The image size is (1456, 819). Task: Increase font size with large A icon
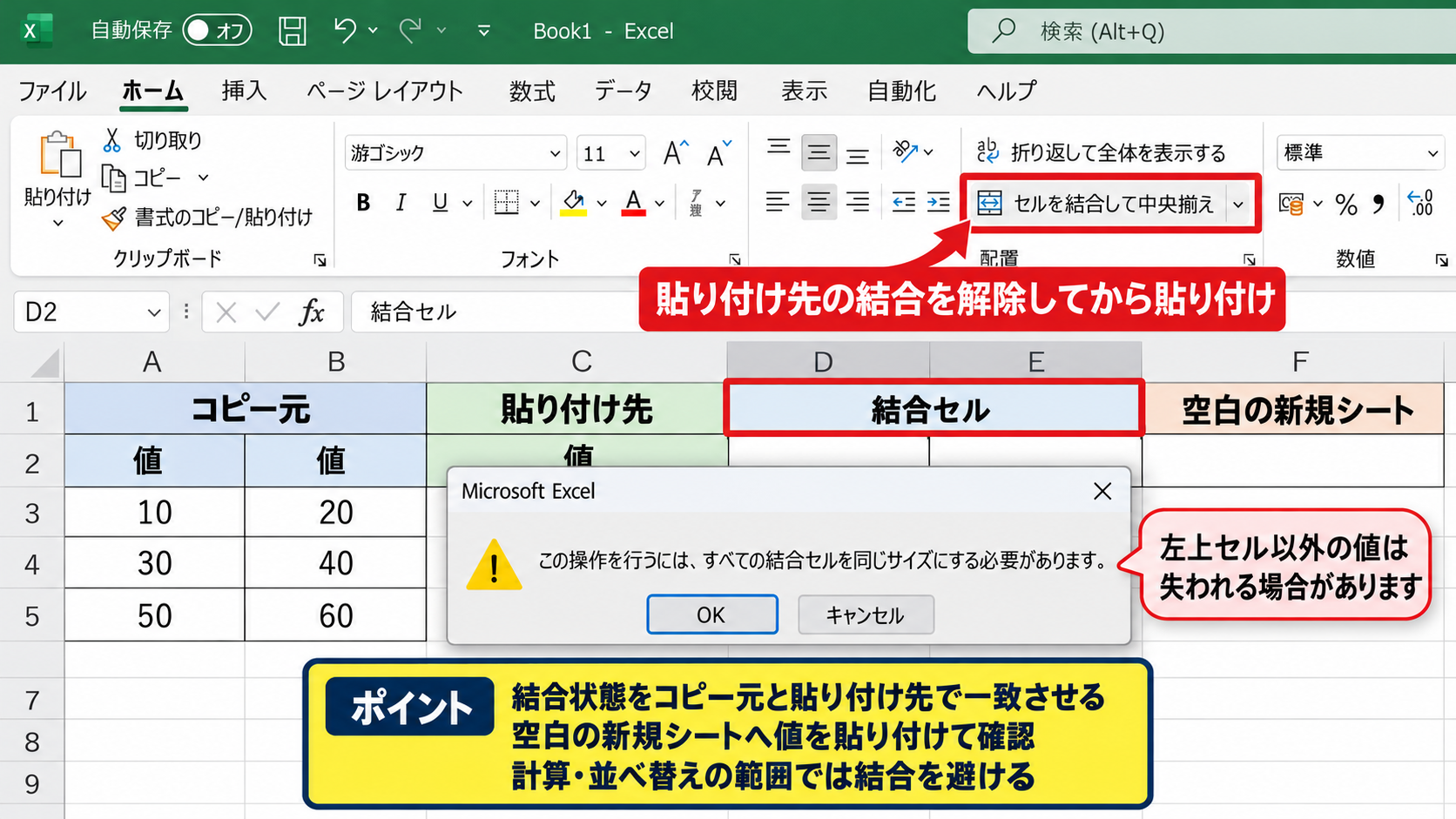click(x=676, y=153)
